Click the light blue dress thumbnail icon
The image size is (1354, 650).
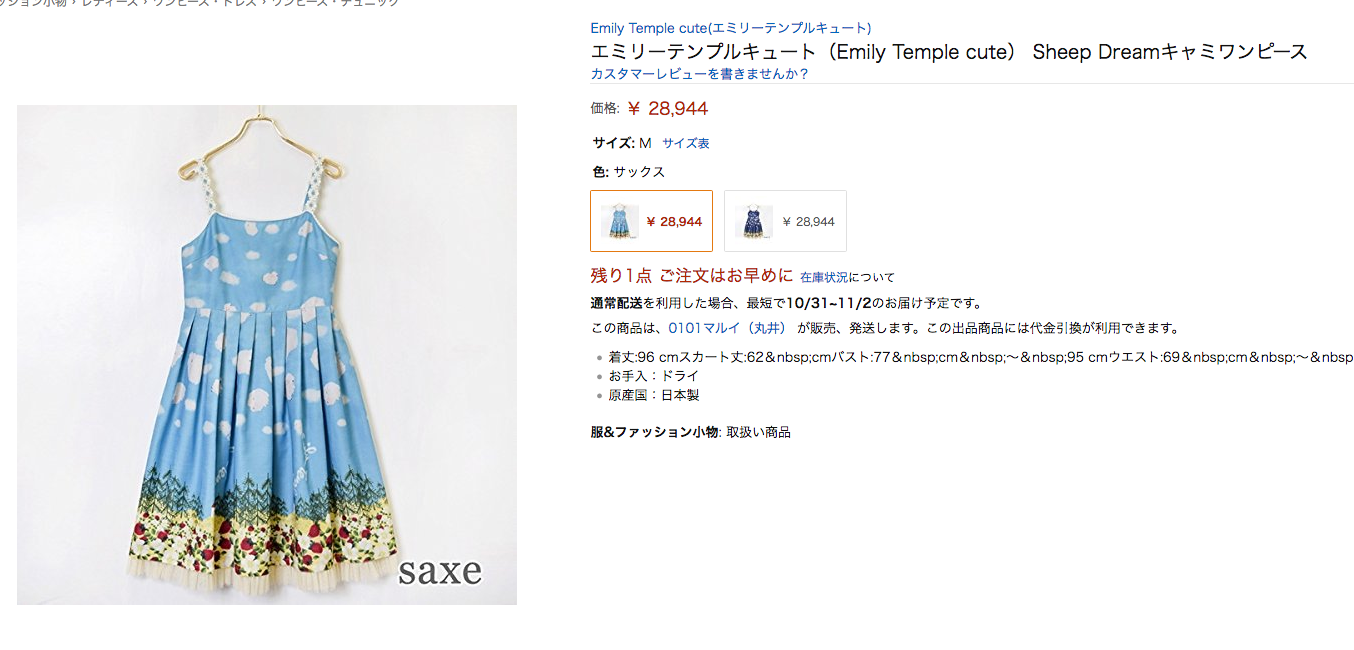(x=620, y=221)
